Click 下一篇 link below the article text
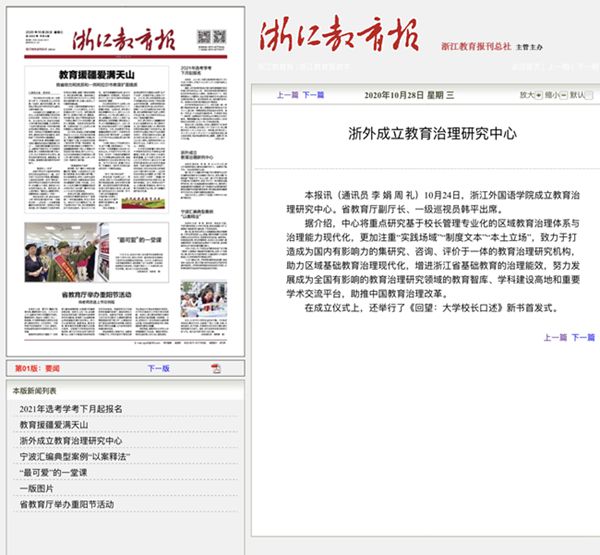 (584, 338)
